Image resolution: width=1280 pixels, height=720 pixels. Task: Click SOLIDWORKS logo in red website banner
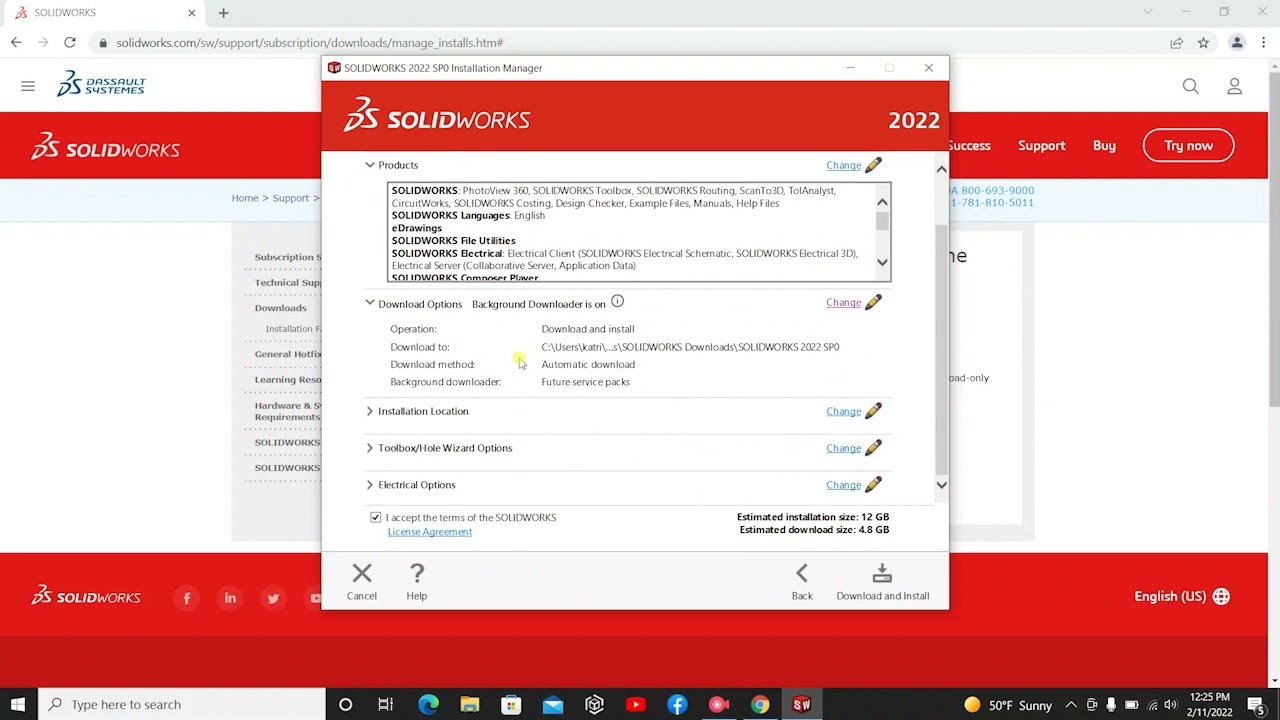pos(105,147)
